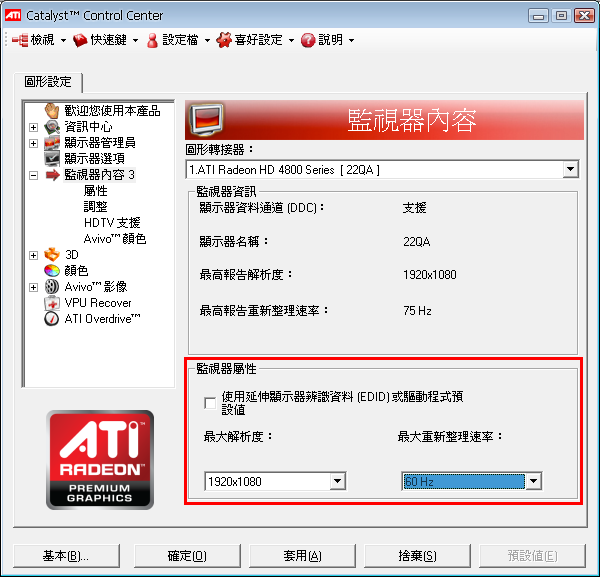Screen dimensions: 600x577
Task: Expand the Avivo 影像 tree node
Action: click(x=33, y=287)
